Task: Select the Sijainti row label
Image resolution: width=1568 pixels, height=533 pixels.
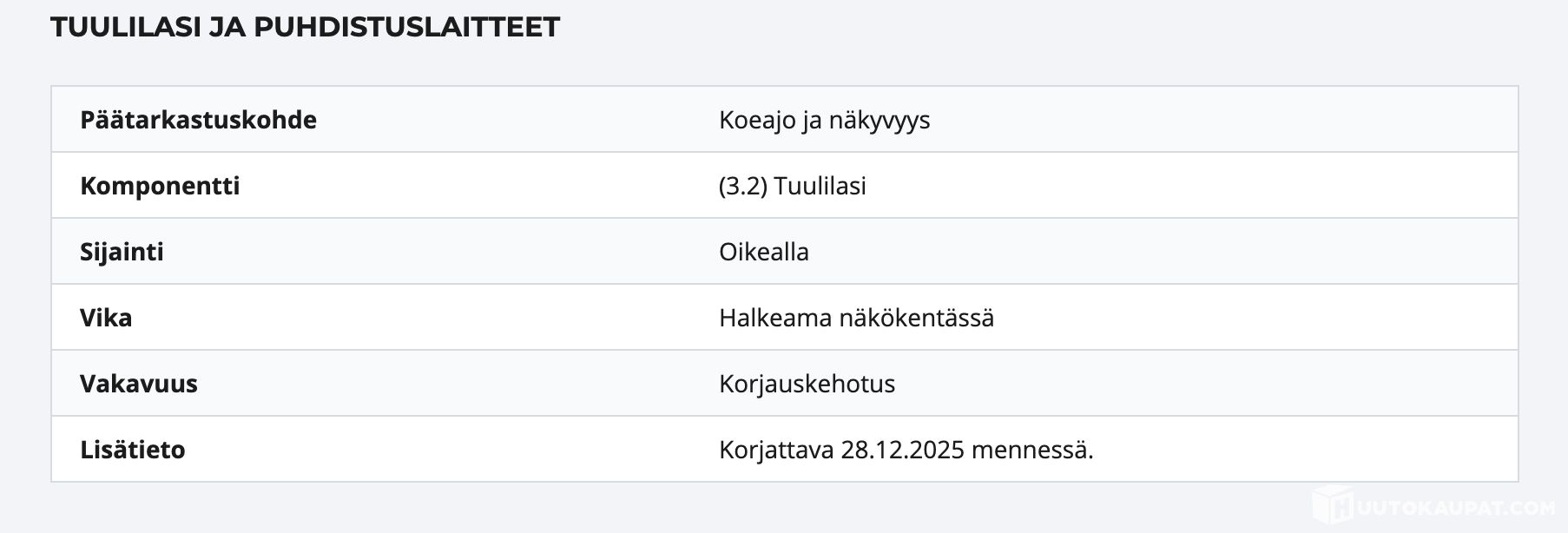Action: [x=122, y=252]
